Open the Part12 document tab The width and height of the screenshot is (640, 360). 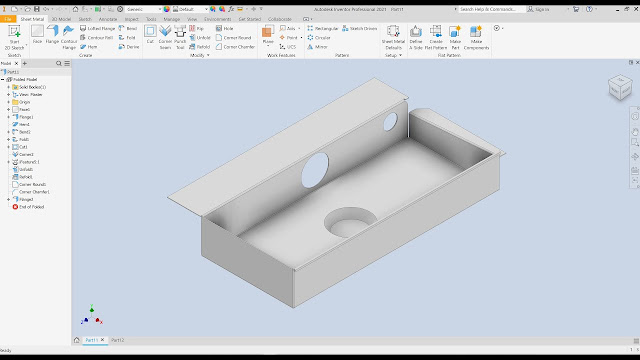[118, 340]
